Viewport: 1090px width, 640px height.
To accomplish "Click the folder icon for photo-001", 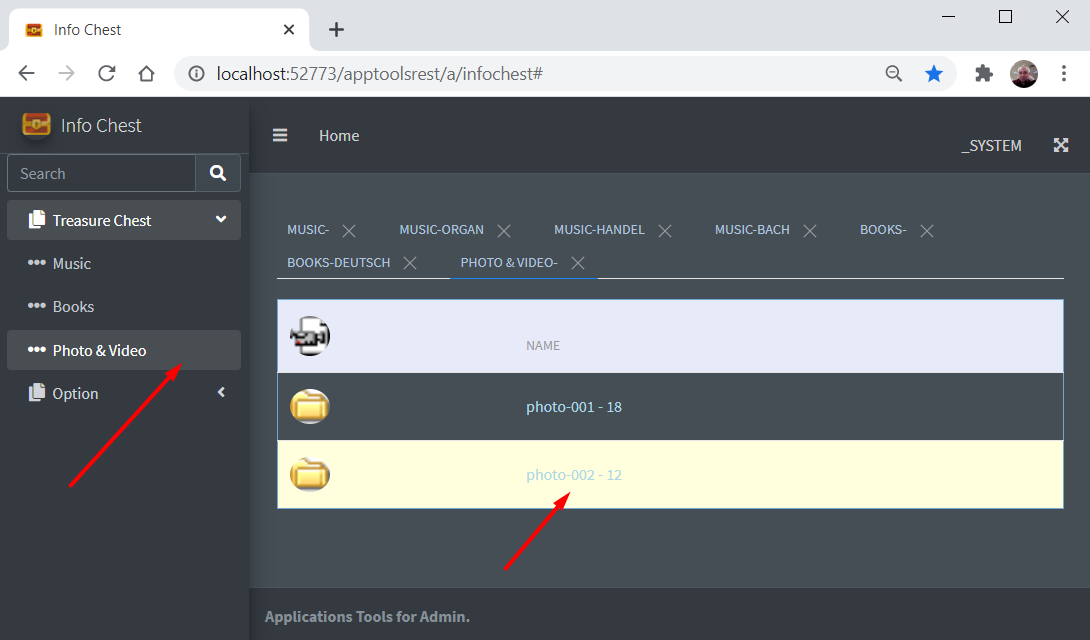I will [309, 407].
